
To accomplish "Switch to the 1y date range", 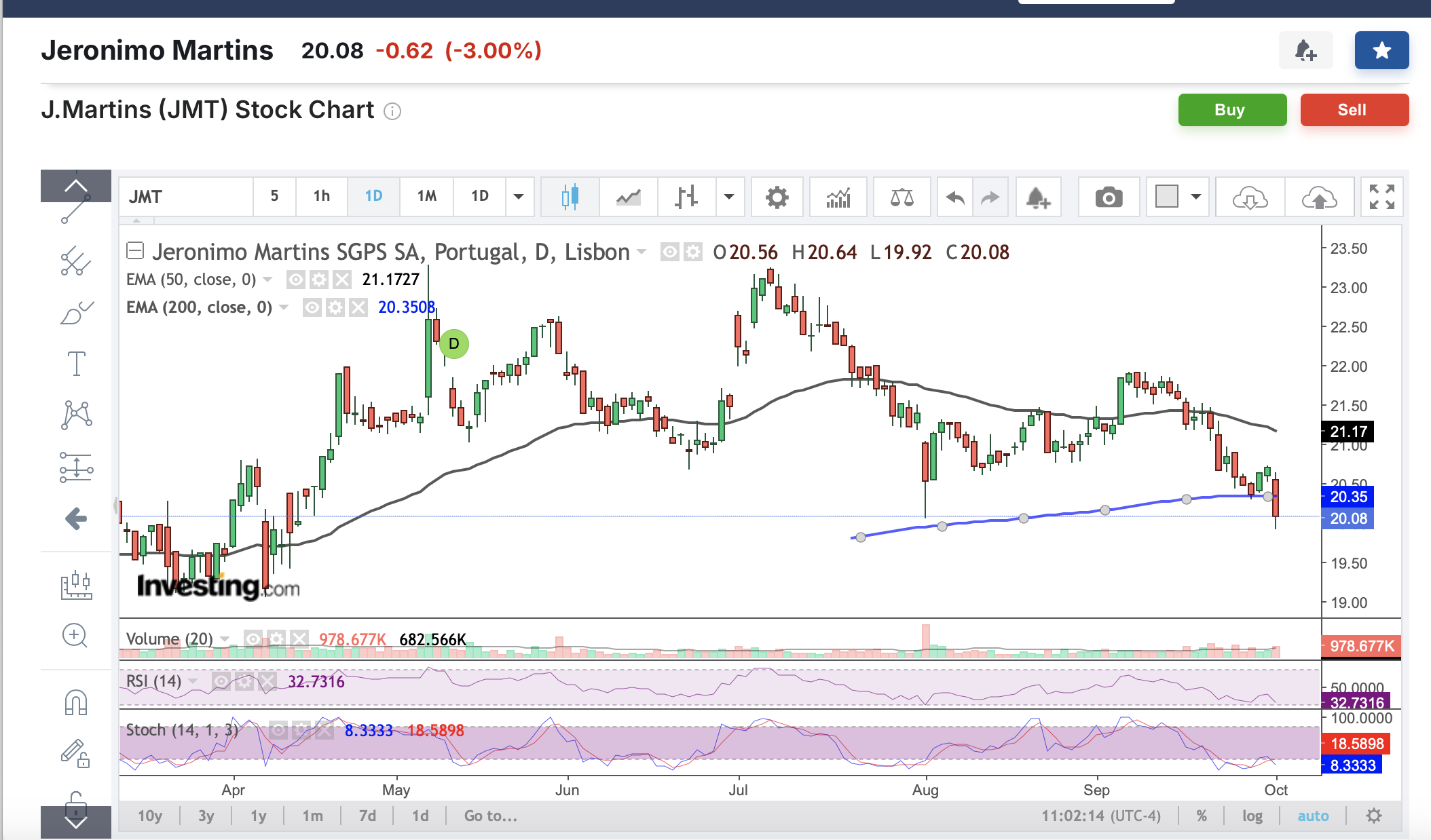I will tap(258, 816).
